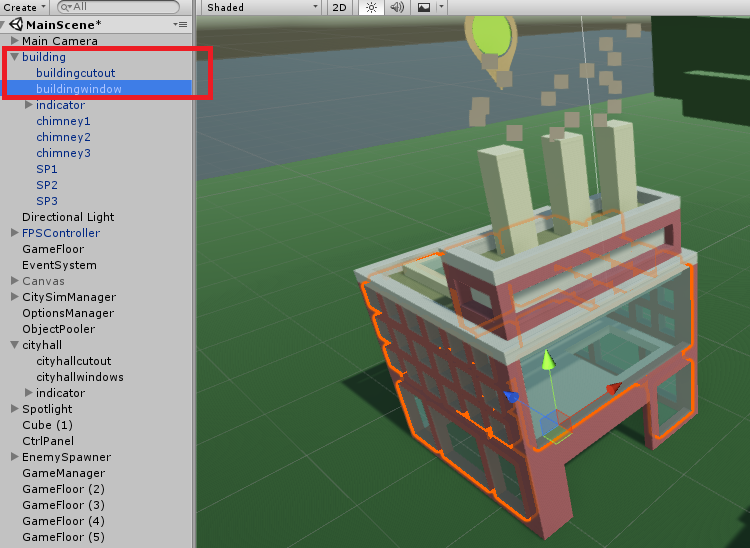Select ObjectPooler object
The height and width of the screenshot is (548, 750).
[x=58, y=329]
